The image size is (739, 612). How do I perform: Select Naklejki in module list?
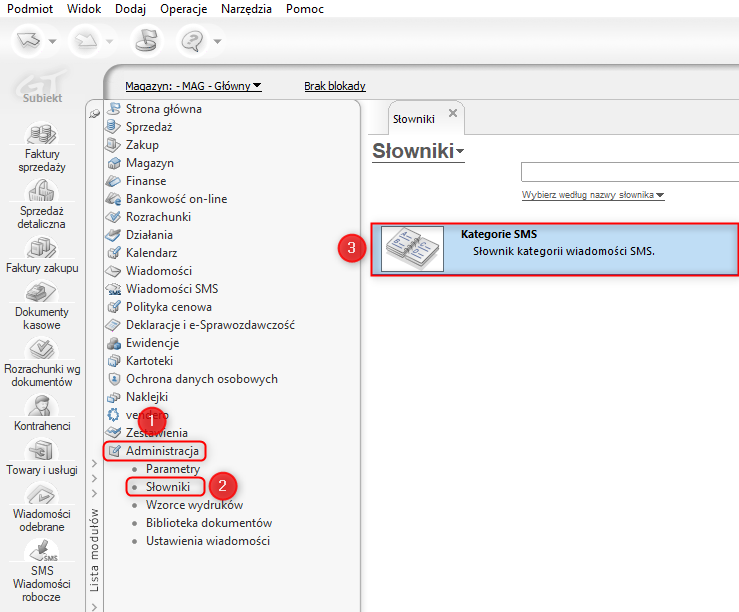pos(147,397)
